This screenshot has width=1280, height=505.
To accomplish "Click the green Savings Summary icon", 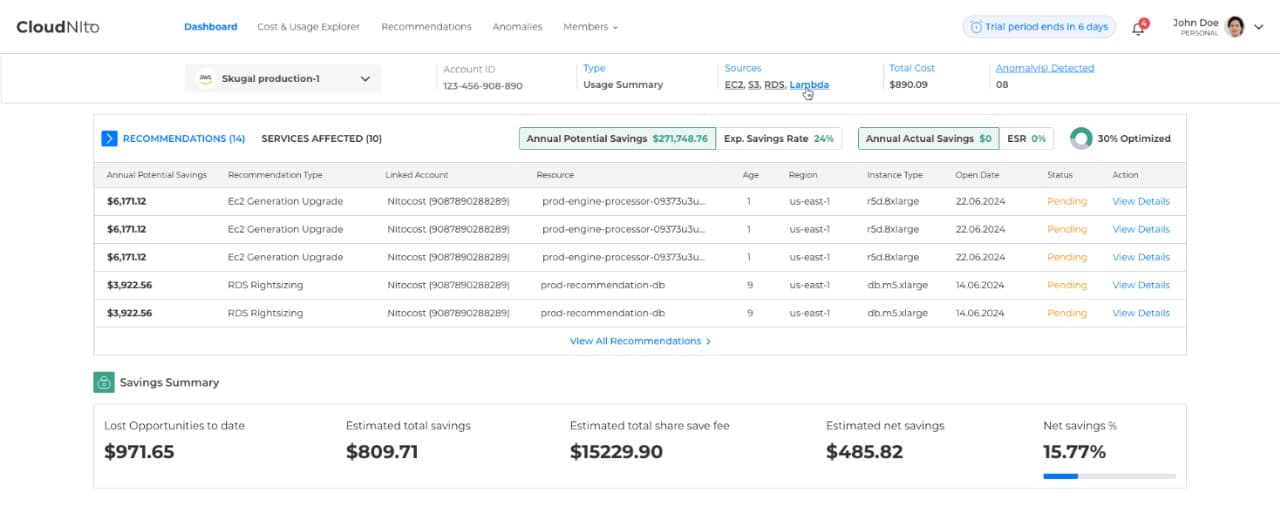I will (103, 382).
